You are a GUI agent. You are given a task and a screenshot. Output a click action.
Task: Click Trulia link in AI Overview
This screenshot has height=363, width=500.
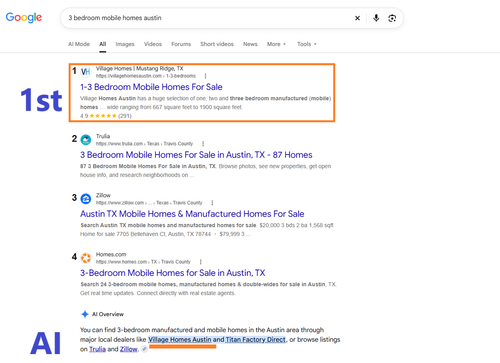point(97,349)
